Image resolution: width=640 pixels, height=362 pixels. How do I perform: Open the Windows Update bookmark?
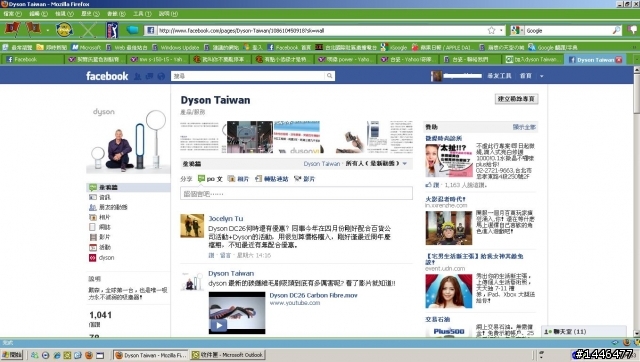tap(176, 47)
